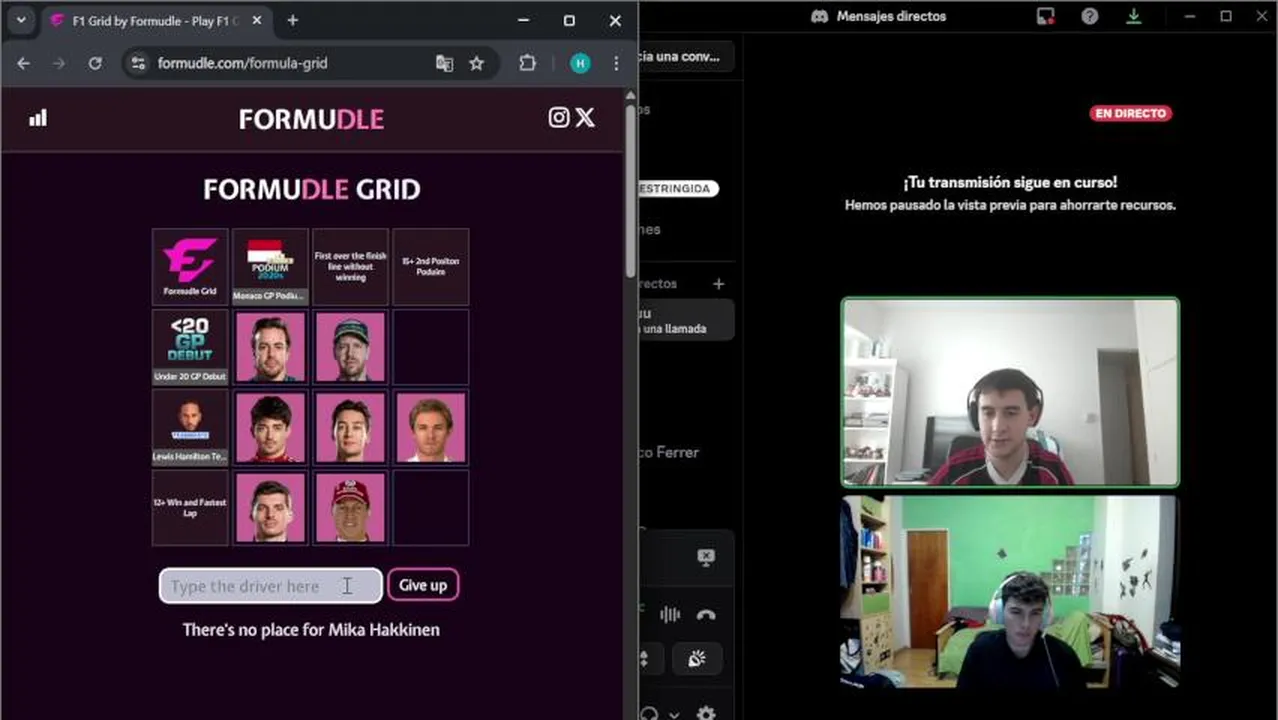The height and width of the screenshot is (720, 1278).
Task: Click the 15+ 2nd Position Podiums tile
Action: point(430,267)
